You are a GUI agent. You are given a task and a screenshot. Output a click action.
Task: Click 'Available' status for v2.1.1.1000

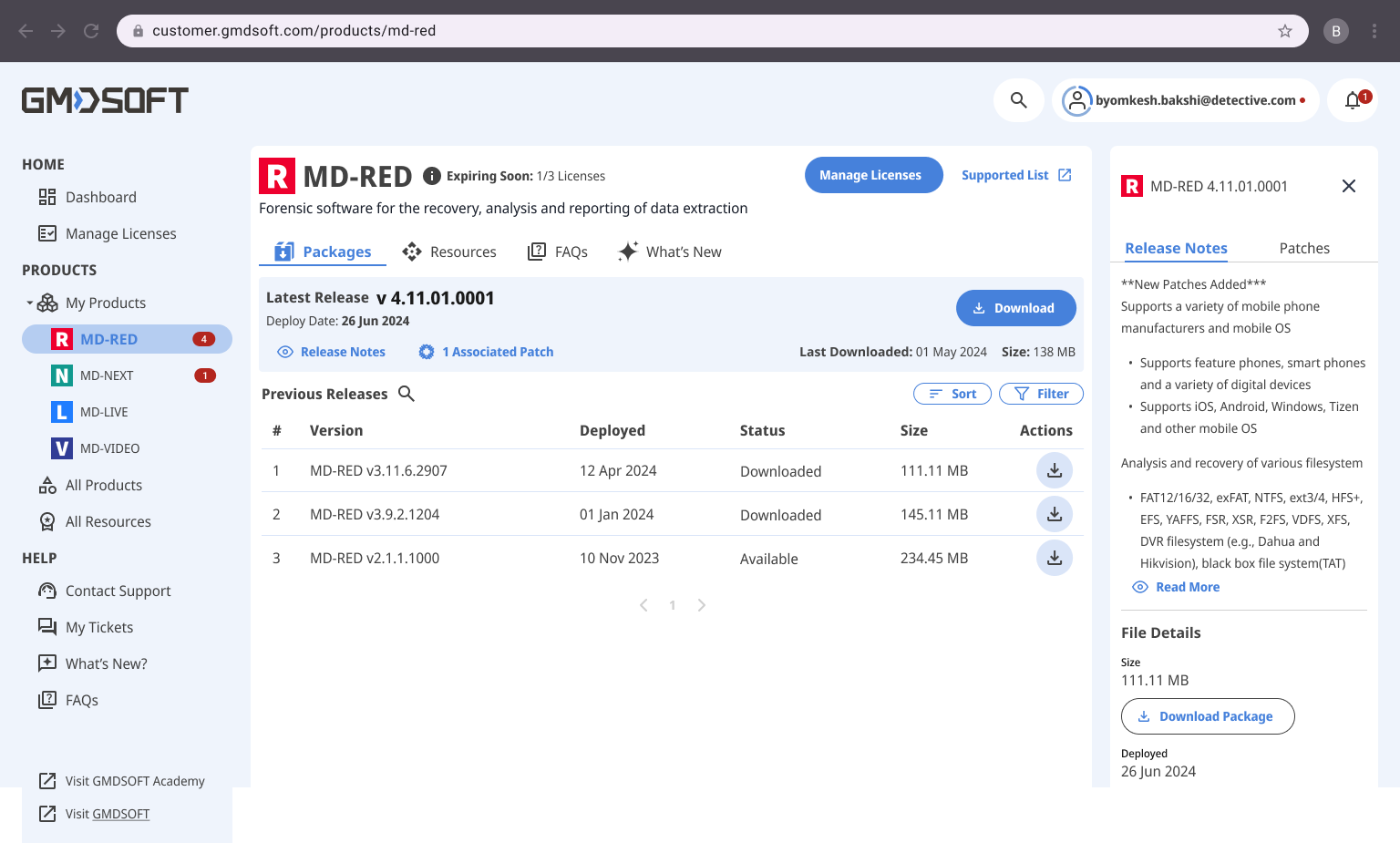(x=768, y=559)
